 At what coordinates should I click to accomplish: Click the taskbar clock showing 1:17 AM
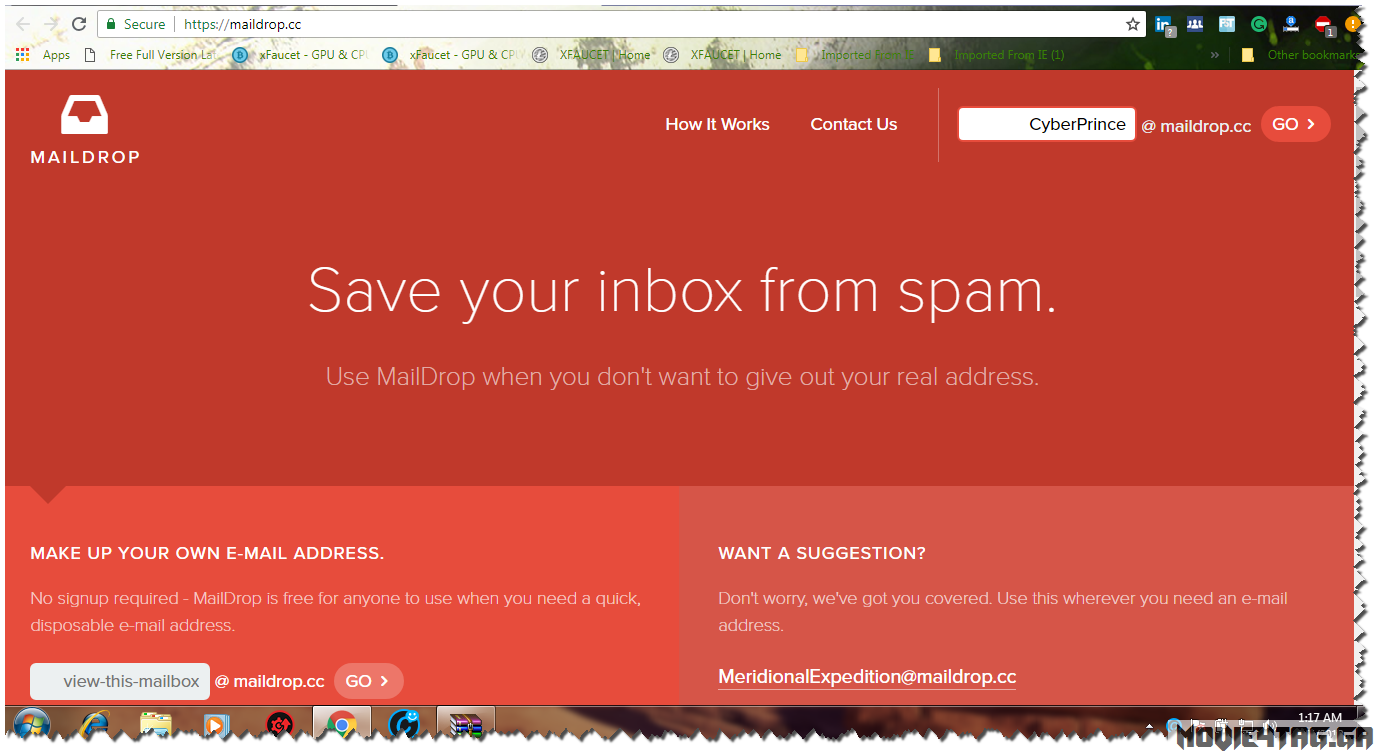tap(1320, 718)
